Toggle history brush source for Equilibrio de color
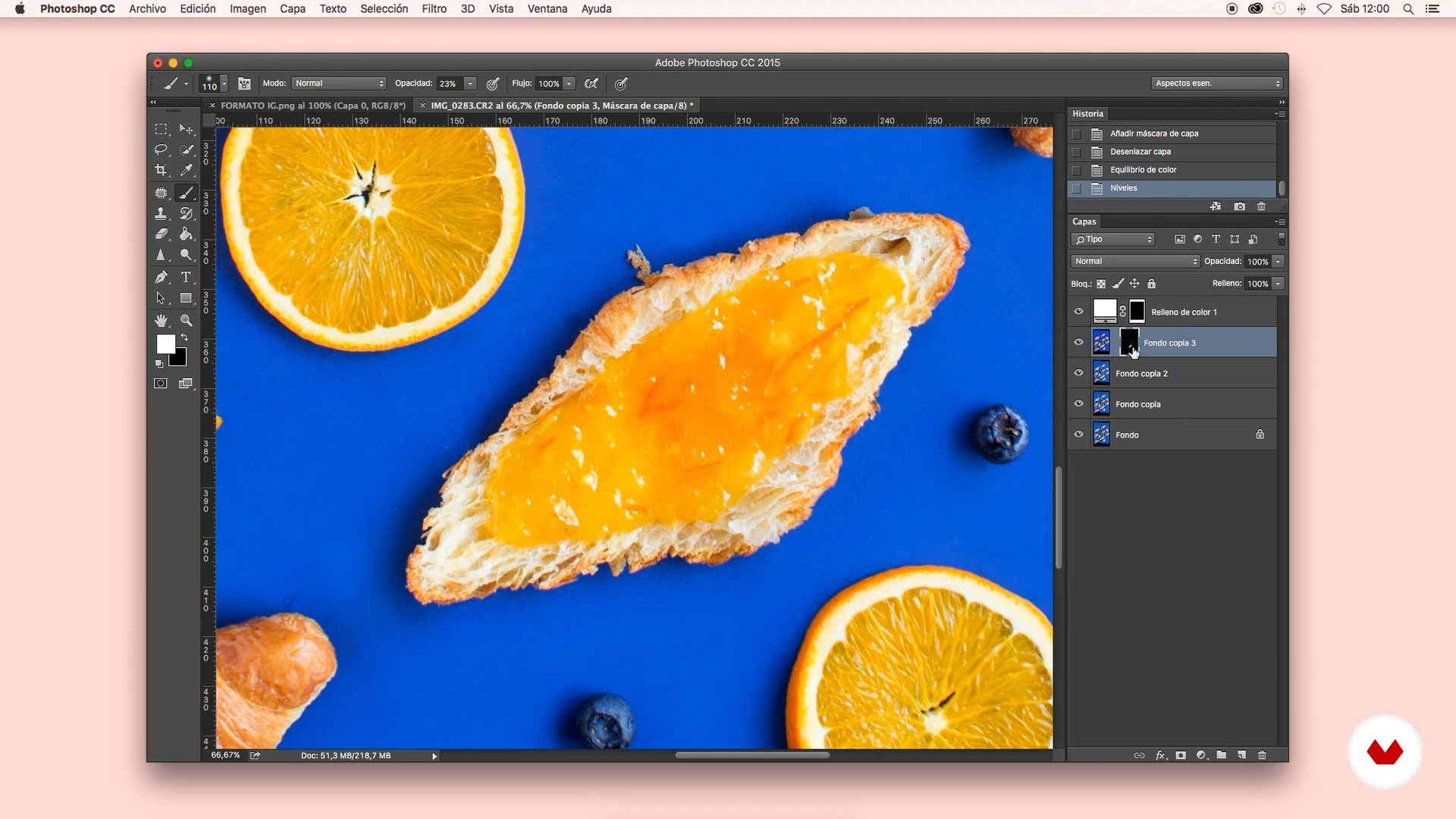1456x819 pixels. [1076, 170]
